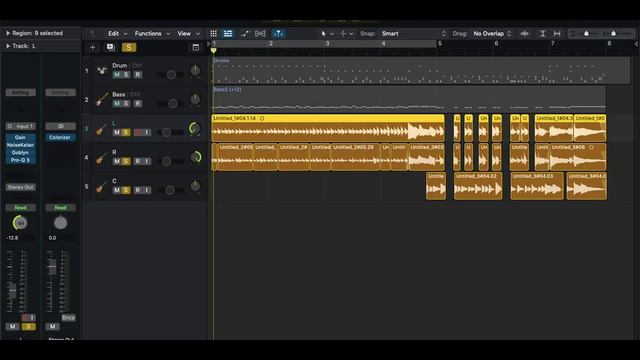
Task: Click the Stereo Out volume fader
Action: [x=52, y=267]
